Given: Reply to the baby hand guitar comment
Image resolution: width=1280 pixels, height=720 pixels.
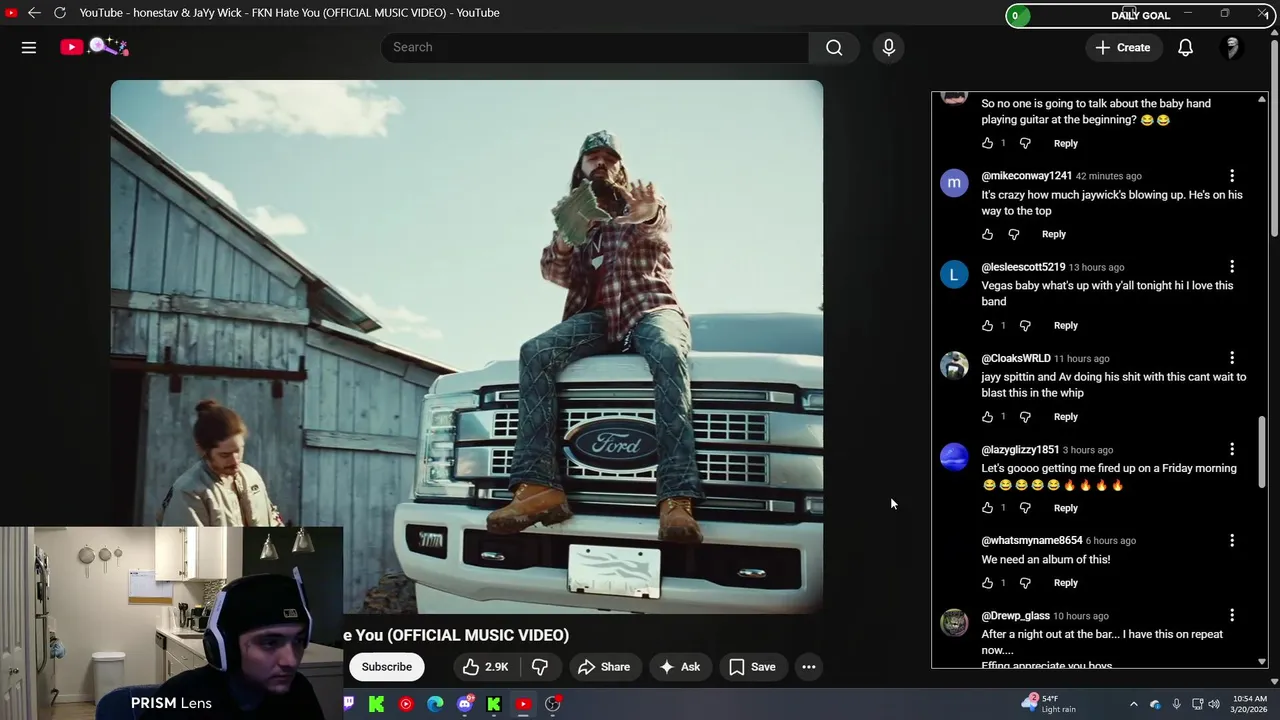Looking at the screenshot, I should point(1066,143).
